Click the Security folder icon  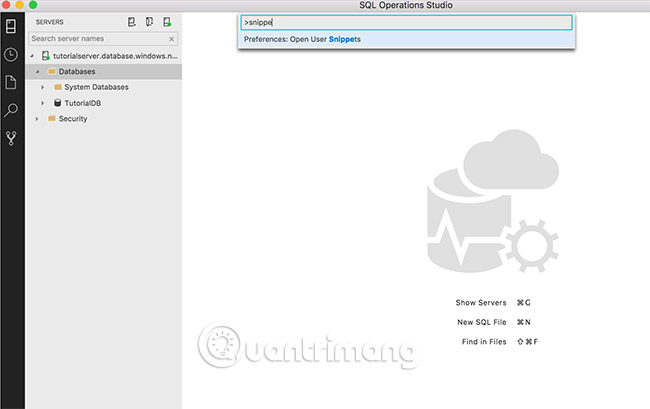(x=52, y=118)
